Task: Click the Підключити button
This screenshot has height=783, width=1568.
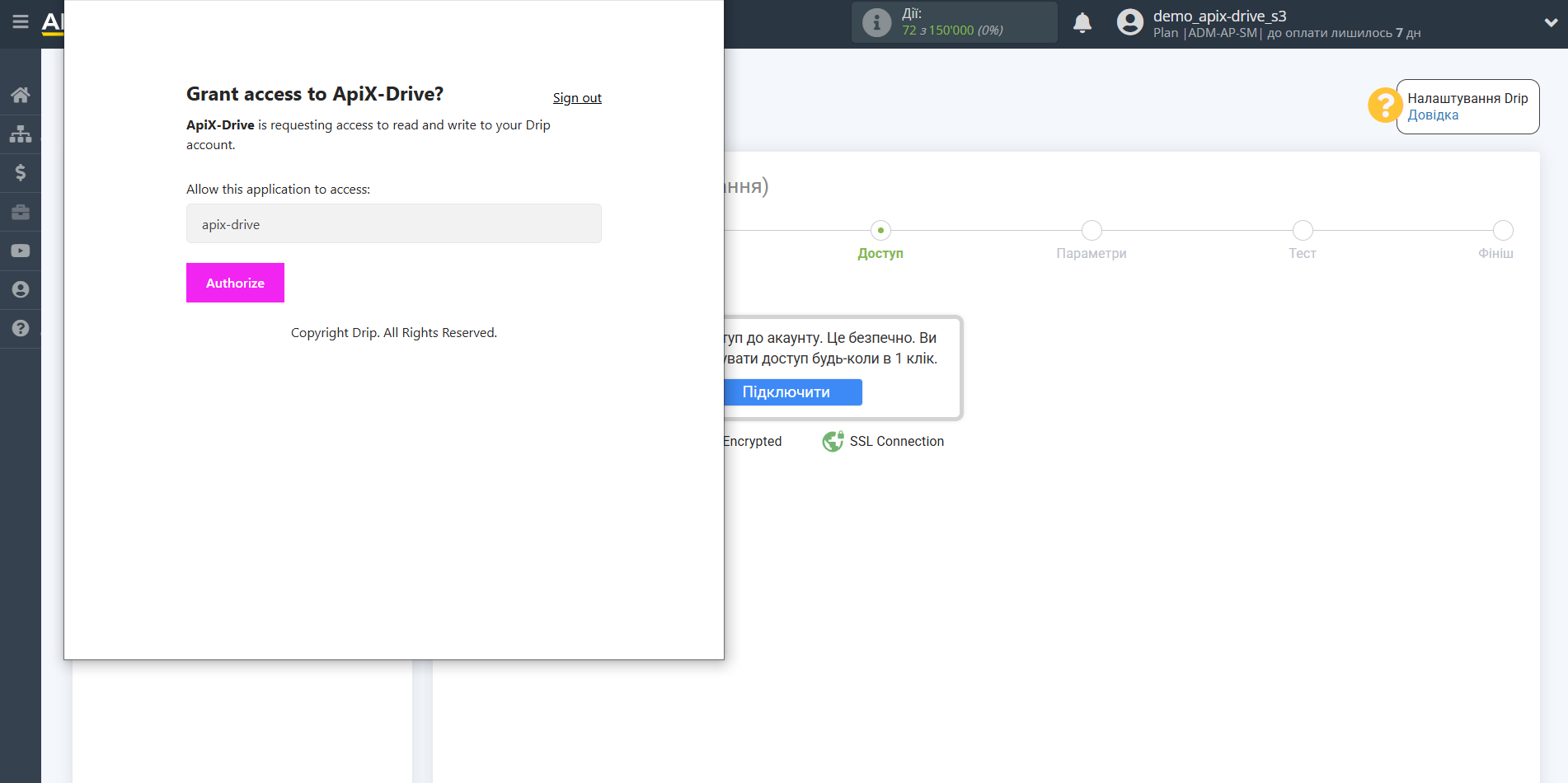Action: point(792,392)
